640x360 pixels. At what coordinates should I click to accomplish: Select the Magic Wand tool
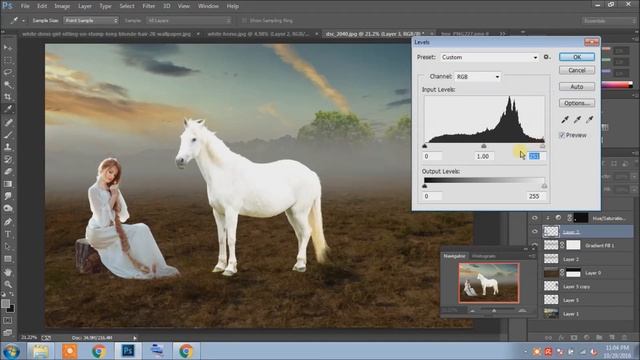click(x=8, y=85)
